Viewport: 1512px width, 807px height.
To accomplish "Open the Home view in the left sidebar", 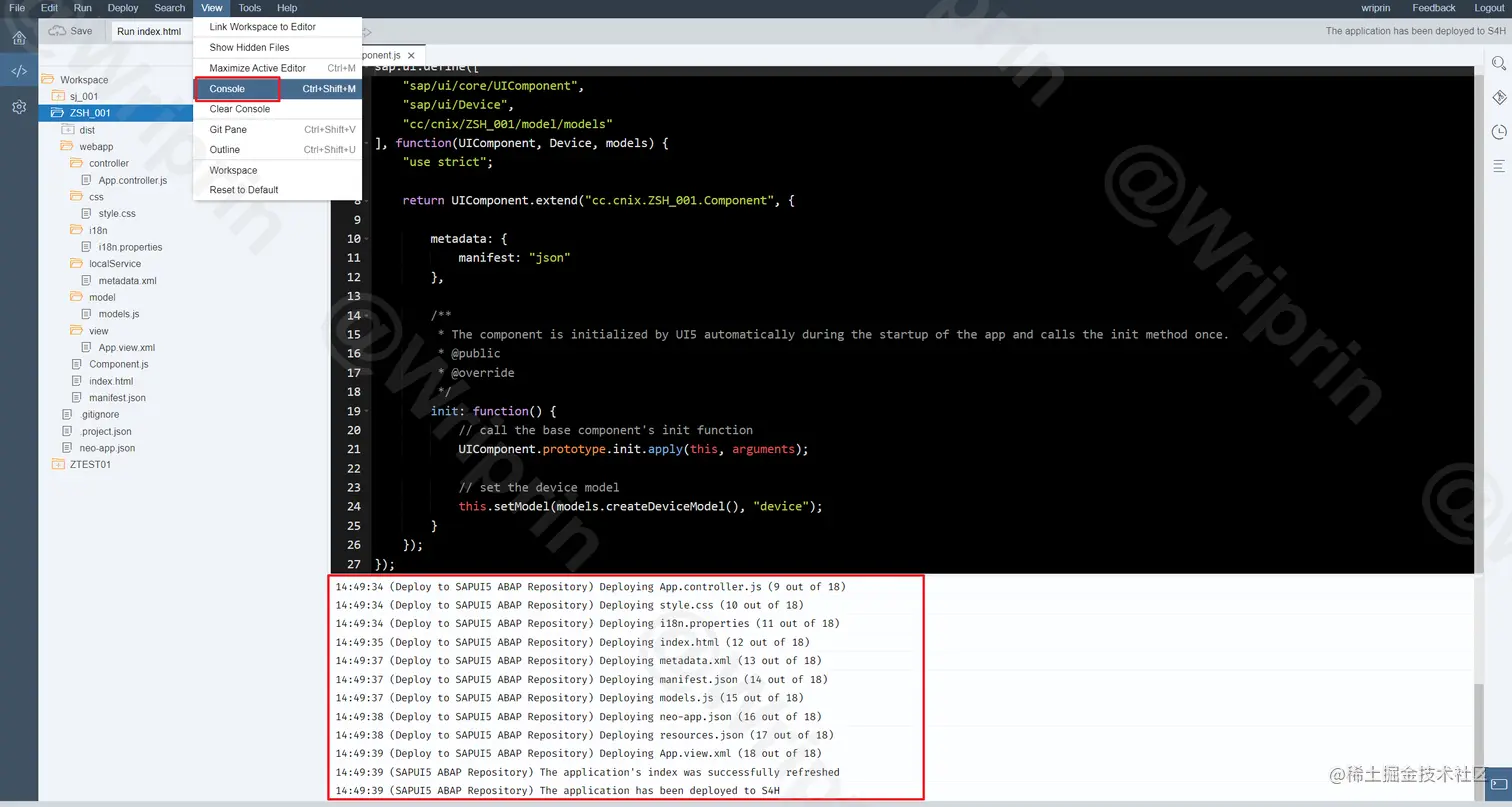I will 18,37.
